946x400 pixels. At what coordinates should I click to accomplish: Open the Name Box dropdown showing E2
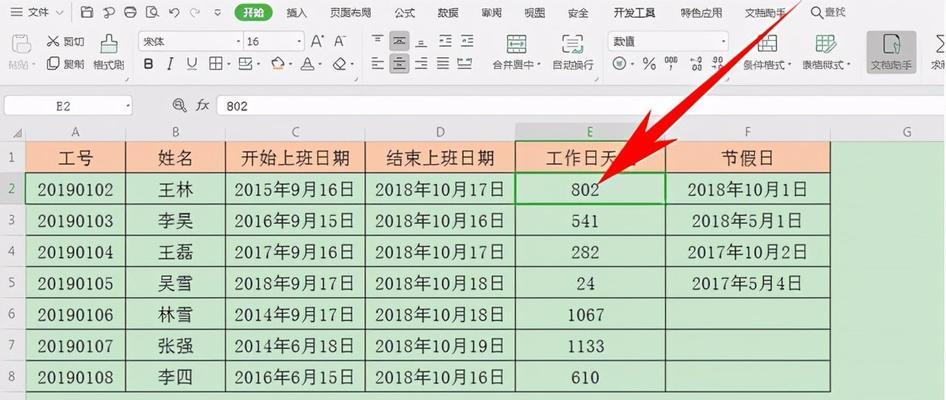129,106
